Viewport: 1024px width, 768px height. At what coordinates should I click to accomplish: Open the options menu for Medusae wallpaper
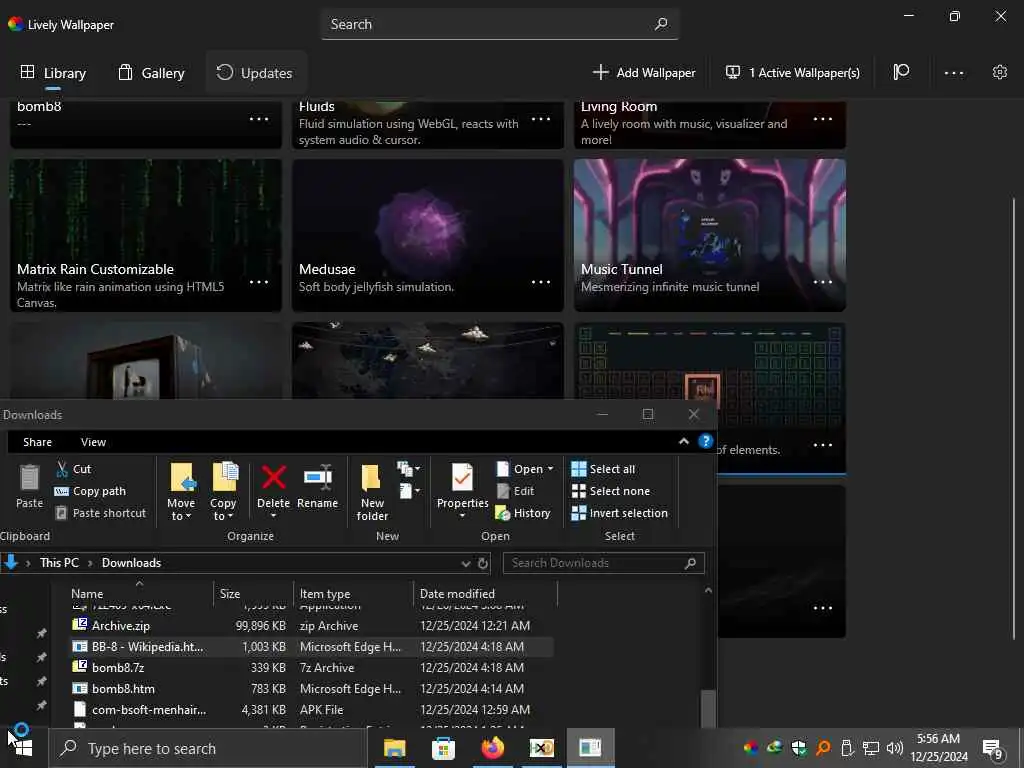[541, 282]
